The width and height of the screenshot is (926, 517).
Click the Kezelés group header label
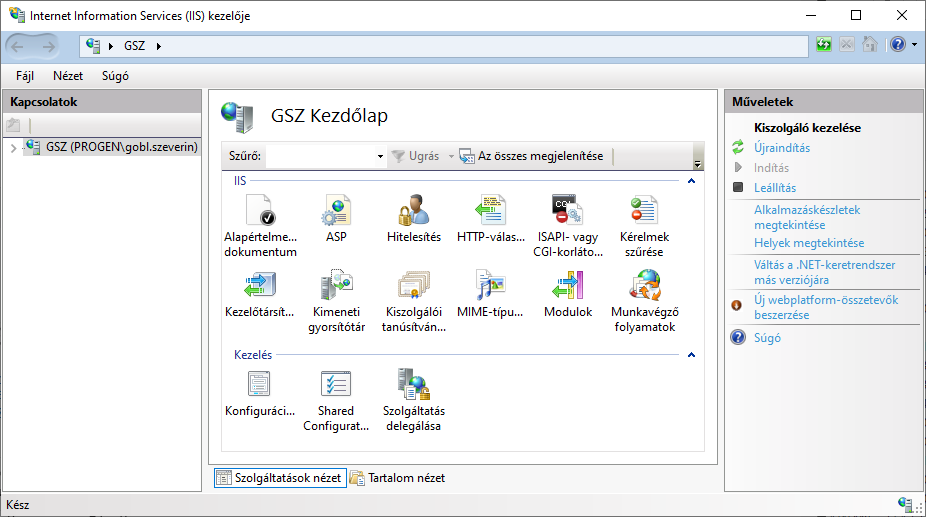253,355
